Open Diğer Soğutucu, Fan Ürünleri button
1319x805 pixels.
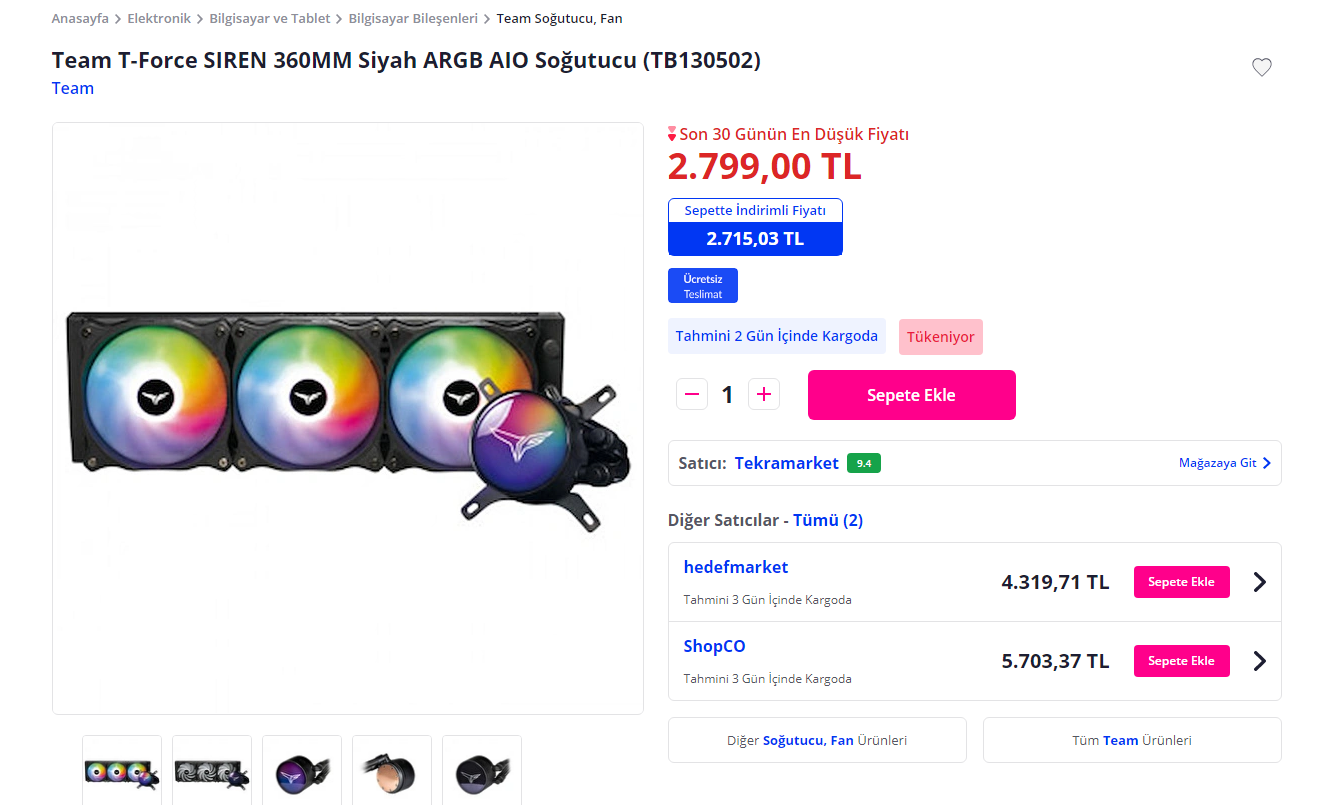(817, 740)
